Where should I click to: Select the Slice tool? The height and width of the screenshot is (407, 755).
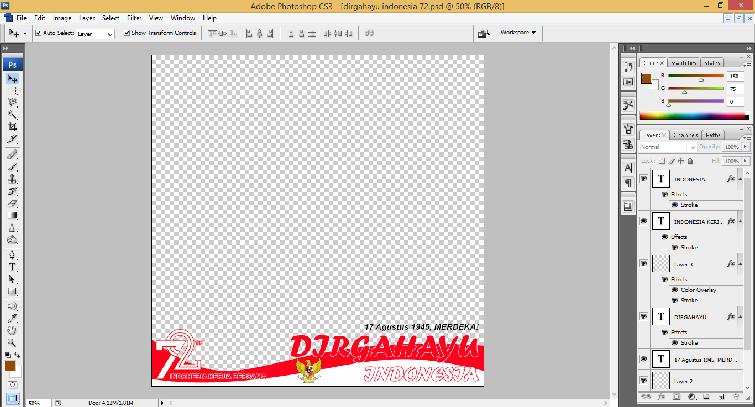point(13,139)
